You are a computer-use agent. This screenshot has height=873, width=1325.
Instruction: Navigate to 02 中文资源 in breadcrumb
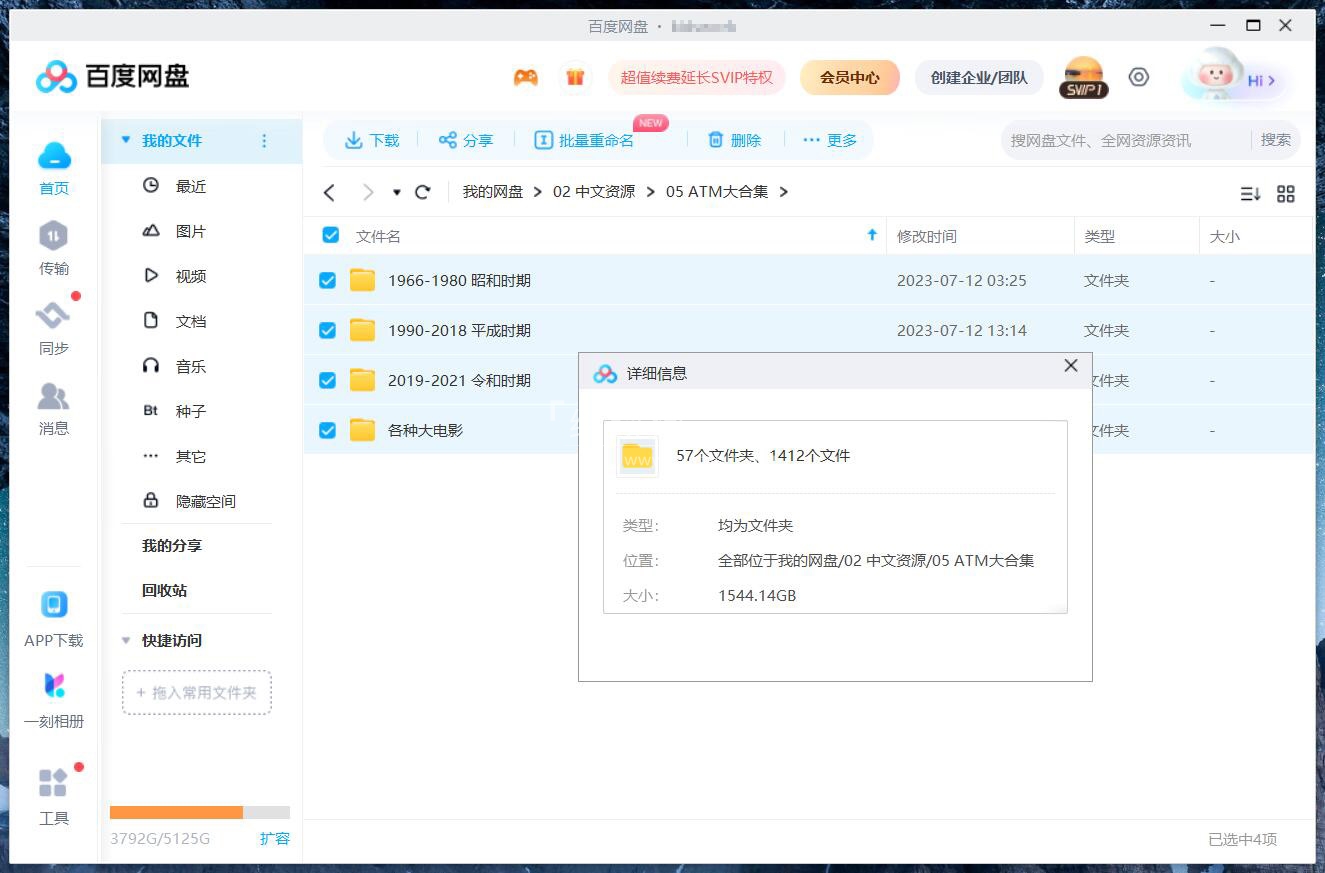coord(596,191)
